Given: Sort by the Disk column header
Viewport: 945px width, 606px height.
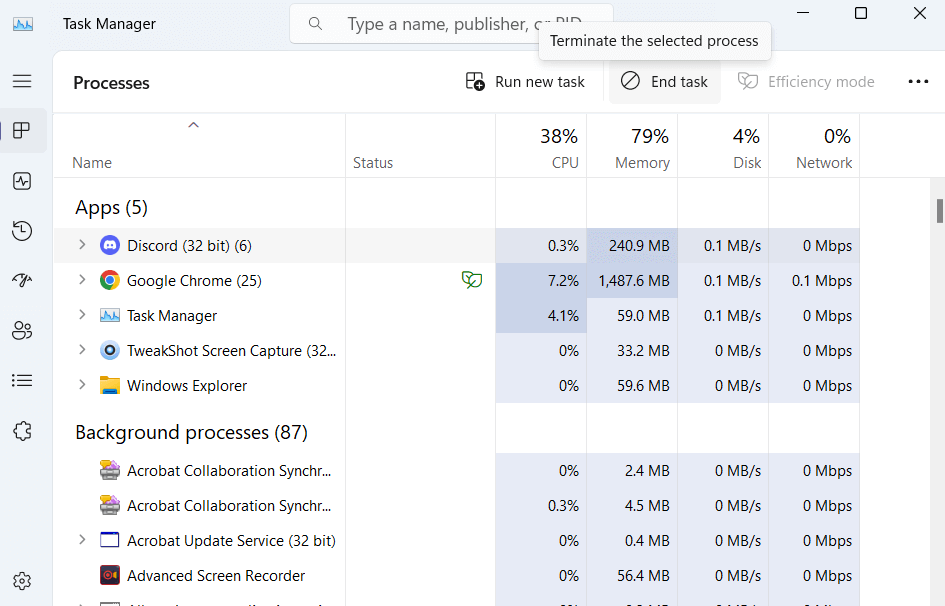Looking at the screenshot, I should coord(723,146).
